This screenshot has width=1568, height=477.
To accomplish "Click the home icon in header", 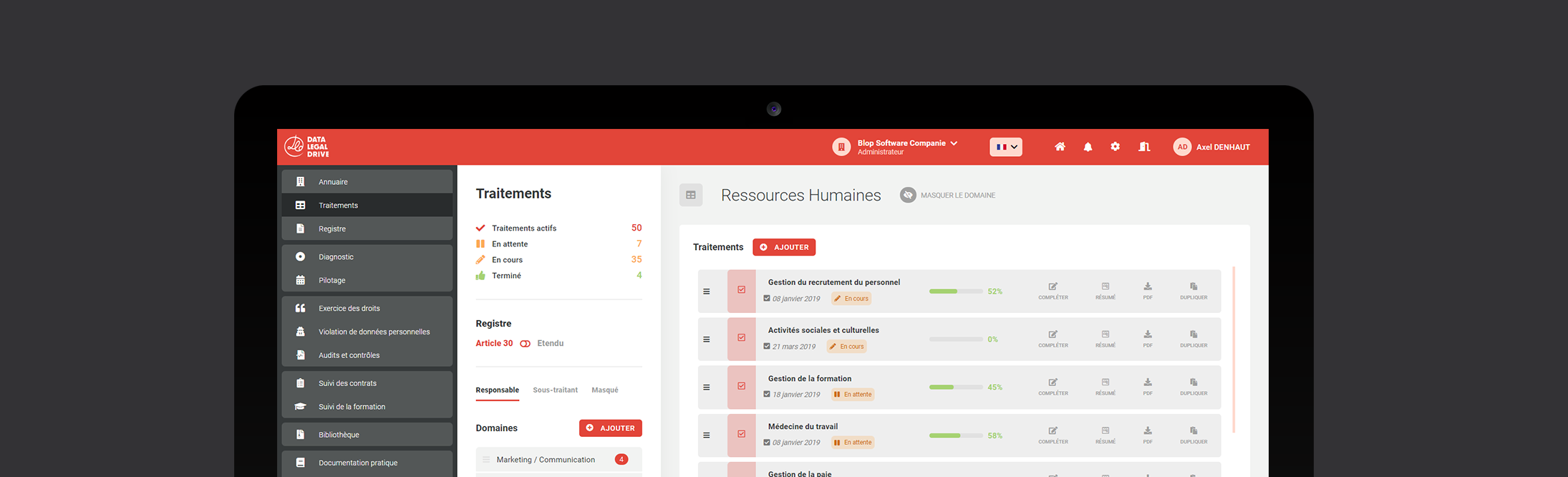I will (1060, 147).
